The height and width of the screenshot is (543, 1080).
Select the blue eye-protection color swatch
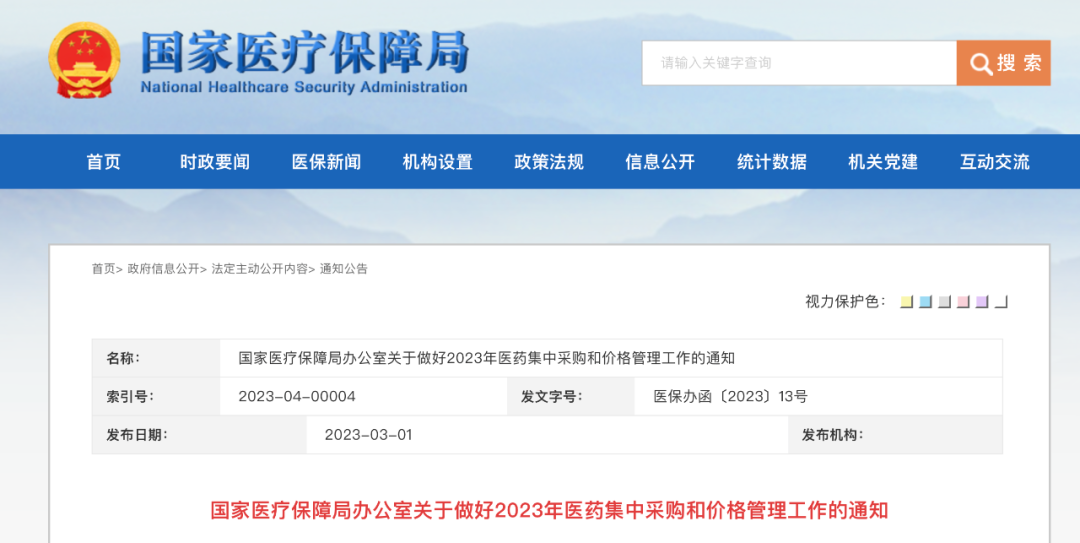tap(926, 302)
